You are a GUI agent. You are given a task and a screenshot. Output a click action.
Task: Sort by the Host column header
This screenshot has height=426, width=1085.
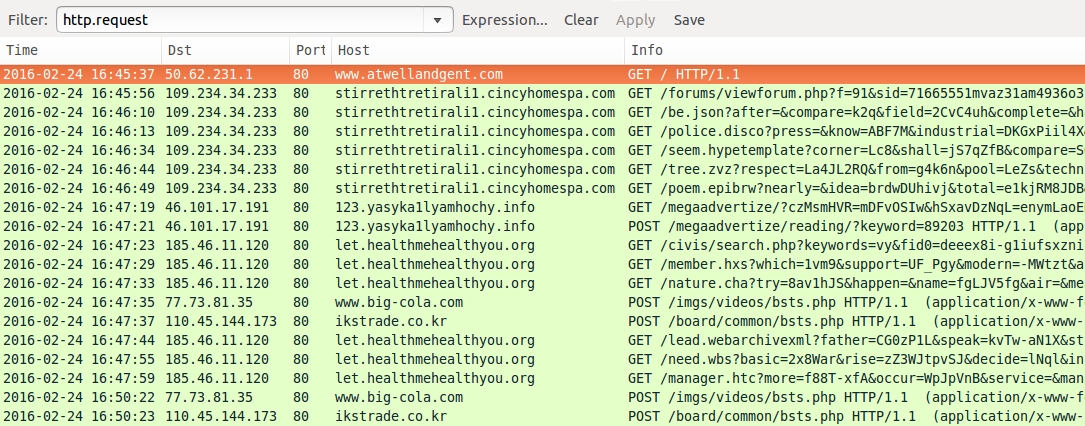477,50
